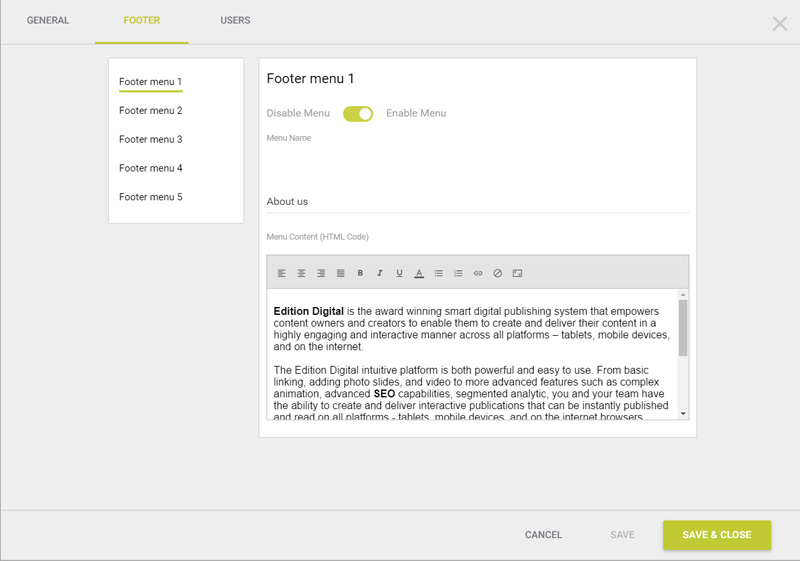Click the 'Menu Content (HTML Code)' label
This screenshot has height=561, width=800.
click(317, 237)
